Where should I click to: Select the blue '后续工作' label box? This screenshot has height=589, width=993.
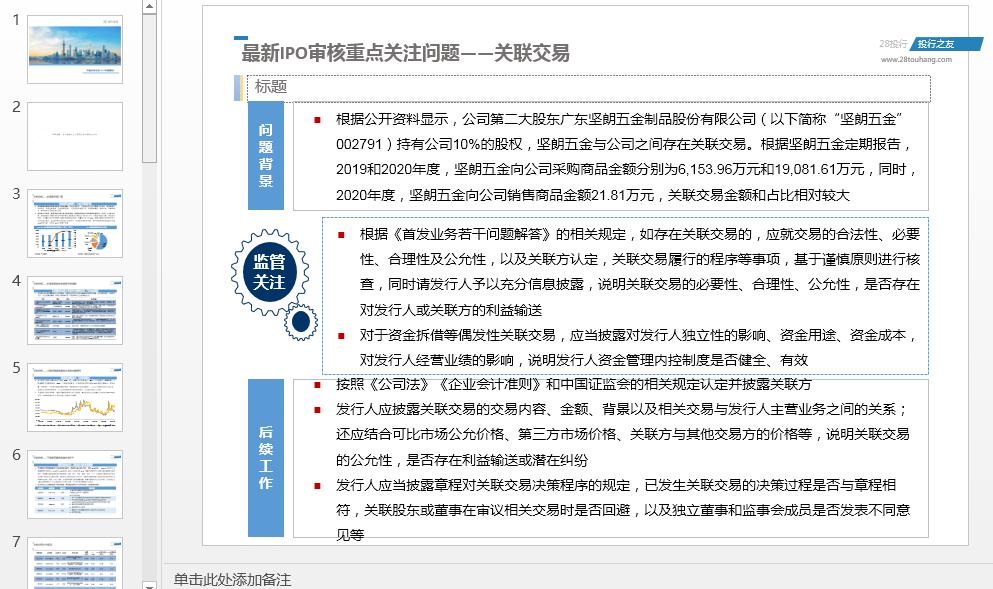[265, 457]
